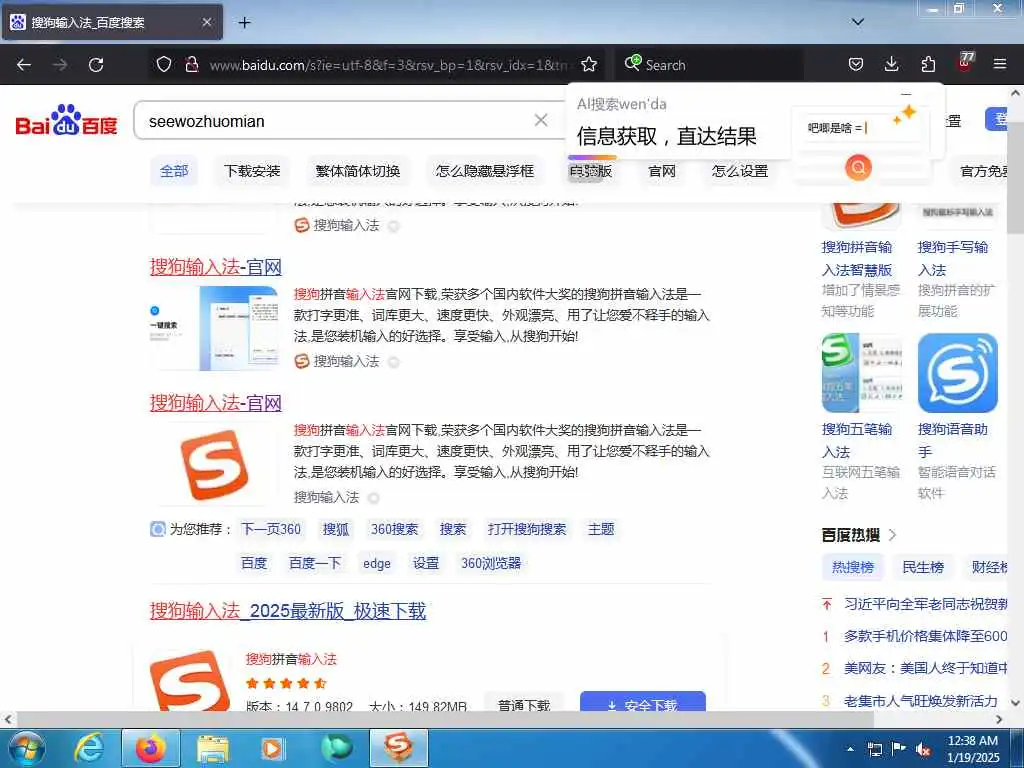Viewport: 1024px width, 768px height.
Task: Open the shield tracking protection icon
Action: [164, 64]
